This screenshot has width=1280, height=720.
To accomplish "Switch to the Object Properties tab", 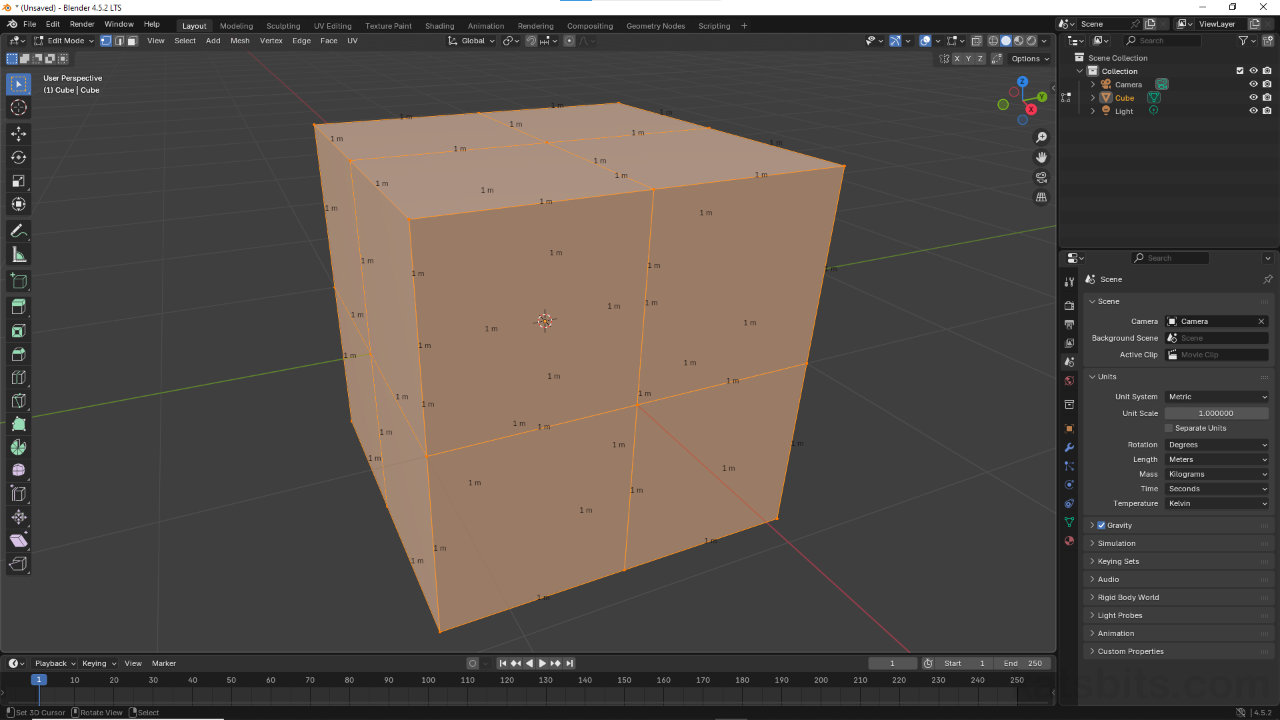I will pyautogui.click(x=1069, y=429).
